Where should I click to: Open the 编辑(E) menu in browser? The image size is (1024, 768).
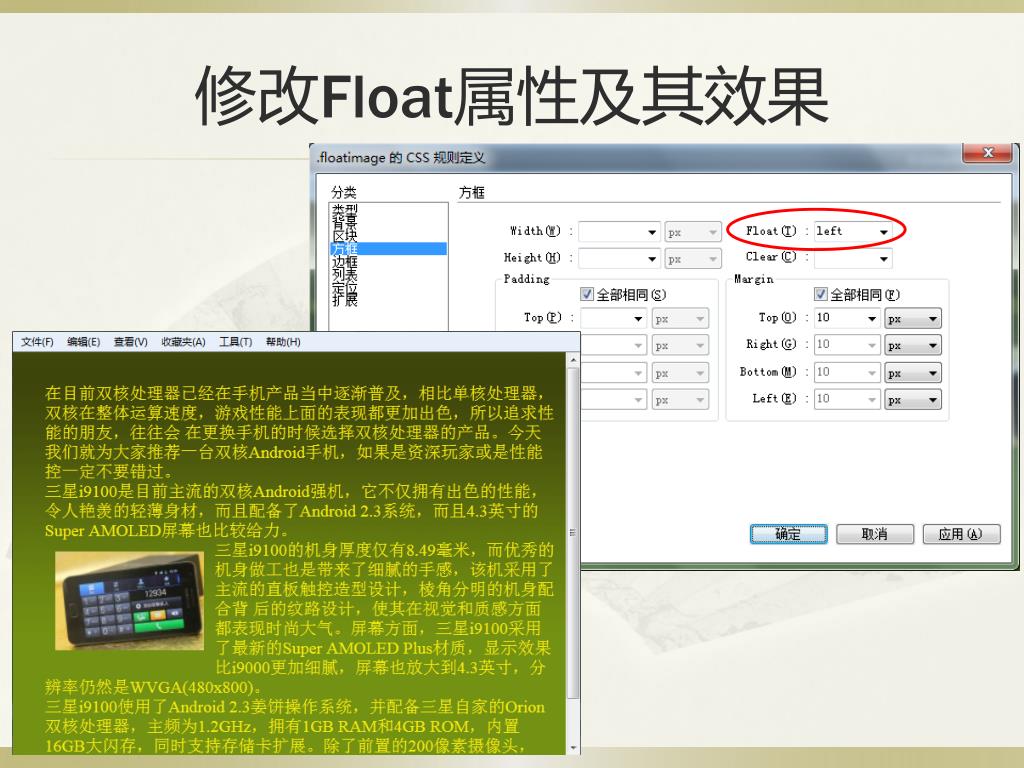tap(84, 342)
